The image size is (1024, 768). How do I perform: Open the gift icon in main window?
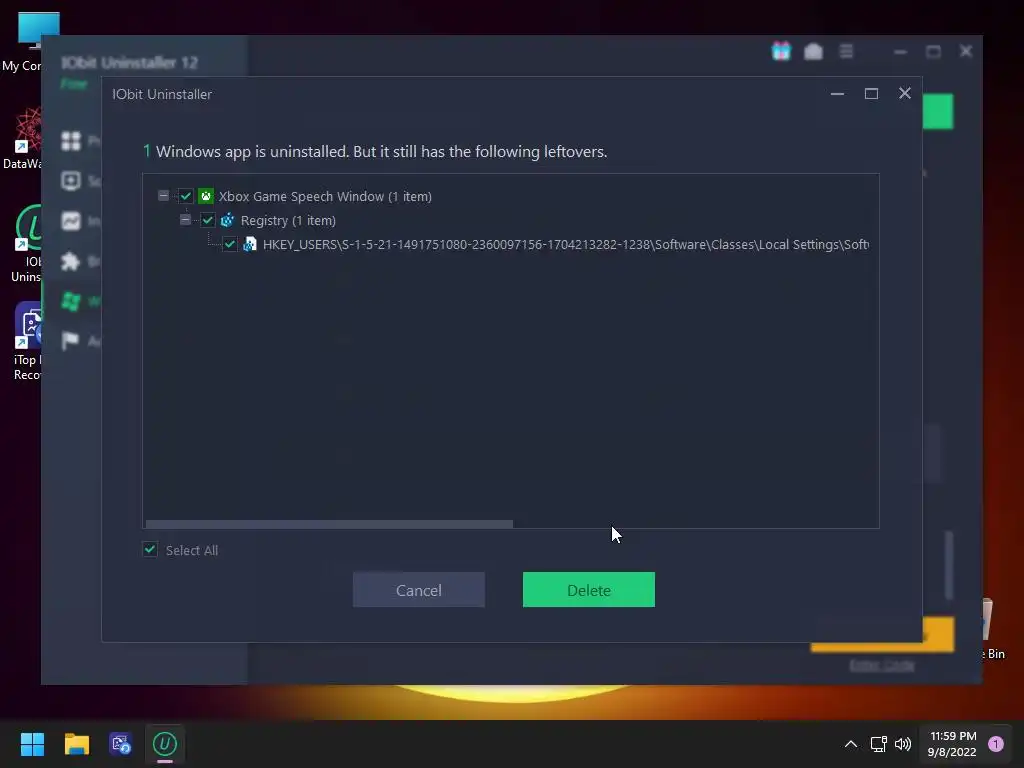click(781, 51)
